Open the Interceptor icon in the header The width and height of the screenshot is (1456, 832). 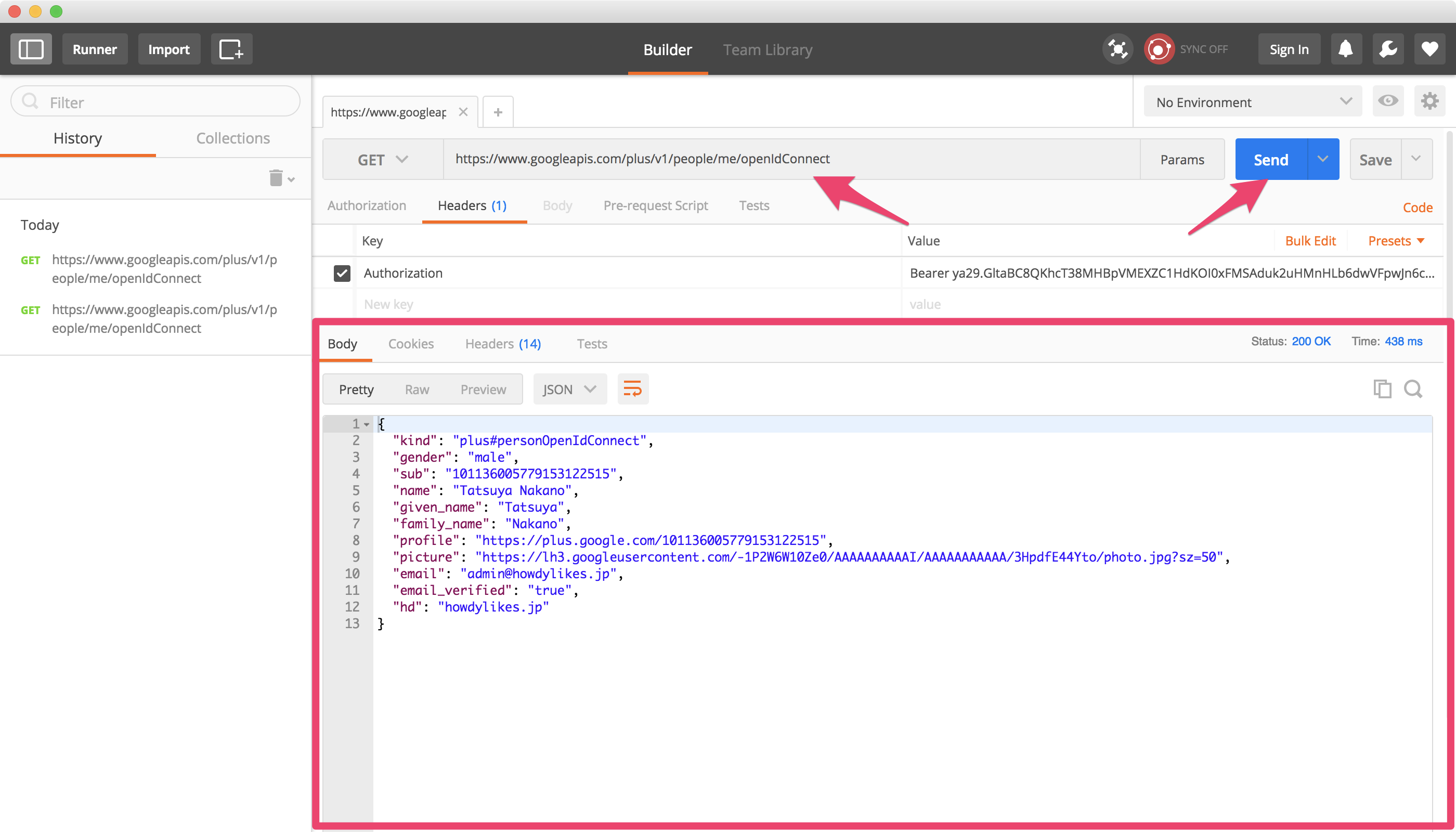click(1117, 48)
